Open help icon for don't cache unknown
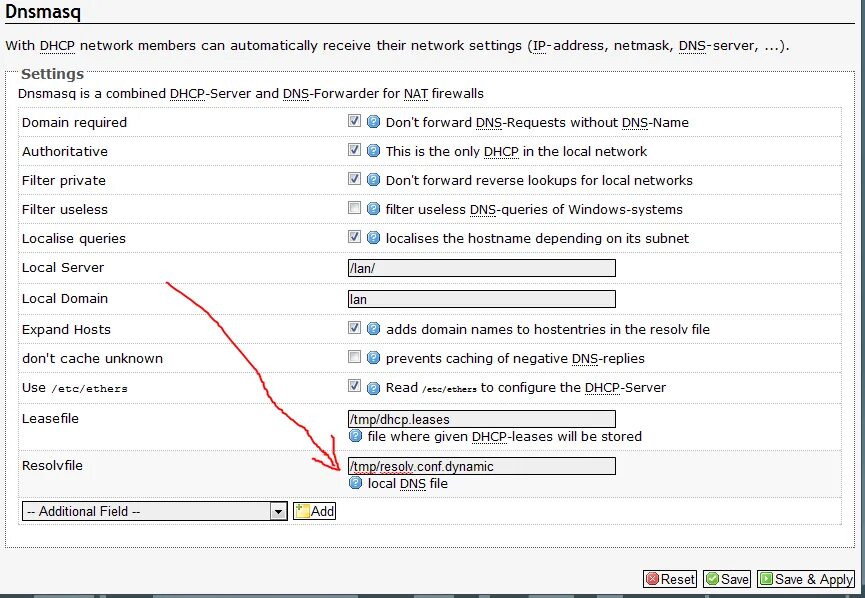The width and height of the screenshot is (865, 598). [x=373, y=357]
